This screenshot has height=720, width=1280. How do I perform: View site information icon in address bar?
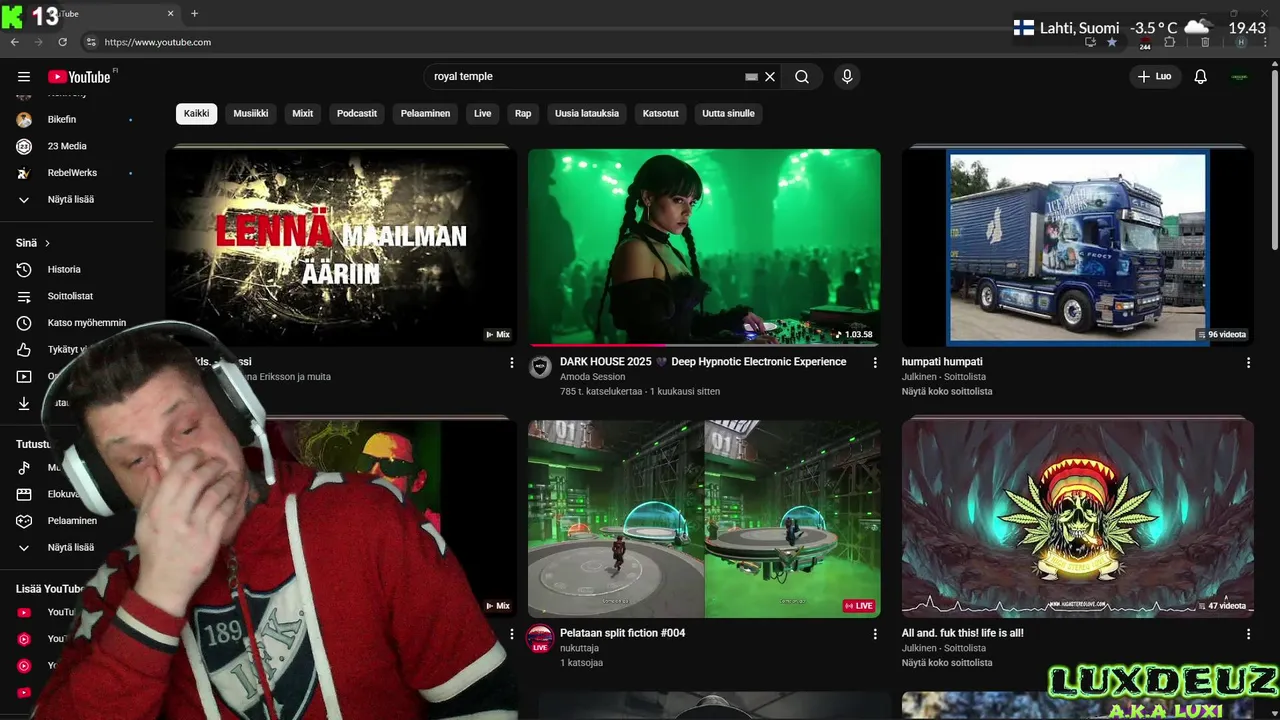coord(91,42)
